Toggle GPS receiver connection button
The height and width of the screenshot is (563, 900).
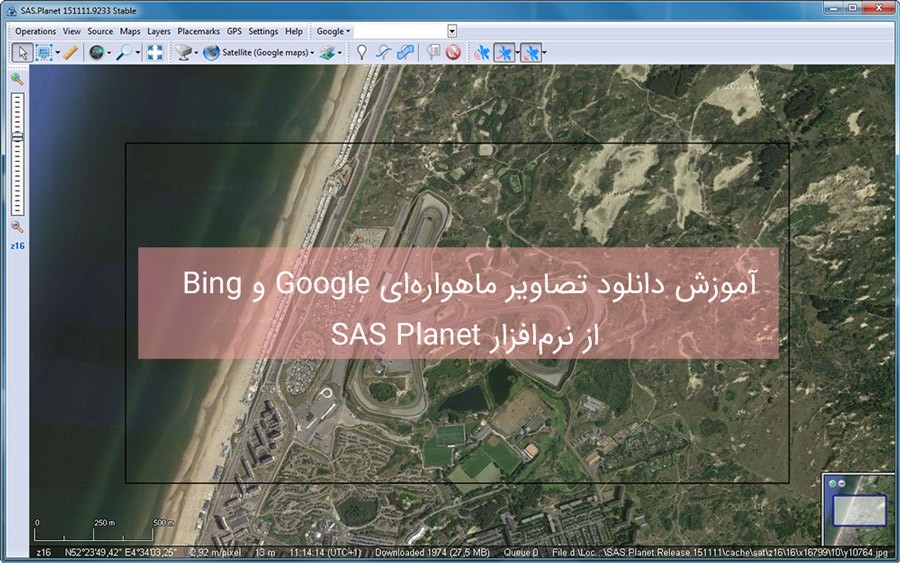point(483,52)
